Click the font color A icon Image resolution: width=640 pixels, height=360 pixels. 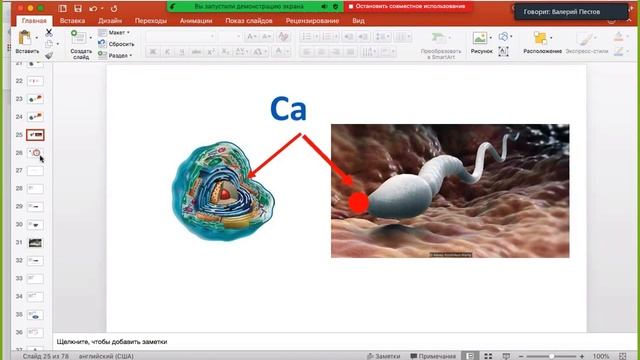(x=279, y=51)
